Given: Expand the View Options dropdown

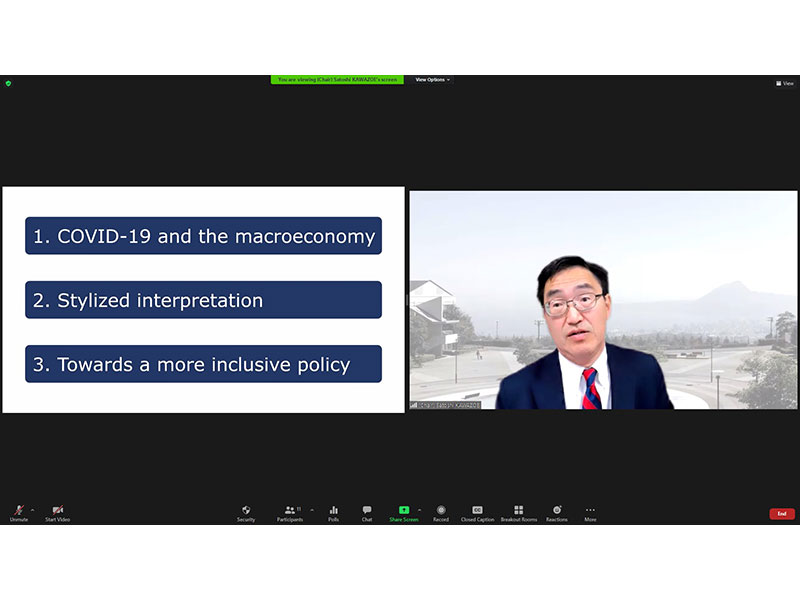Looking at the screenshot, I should 433,80.
